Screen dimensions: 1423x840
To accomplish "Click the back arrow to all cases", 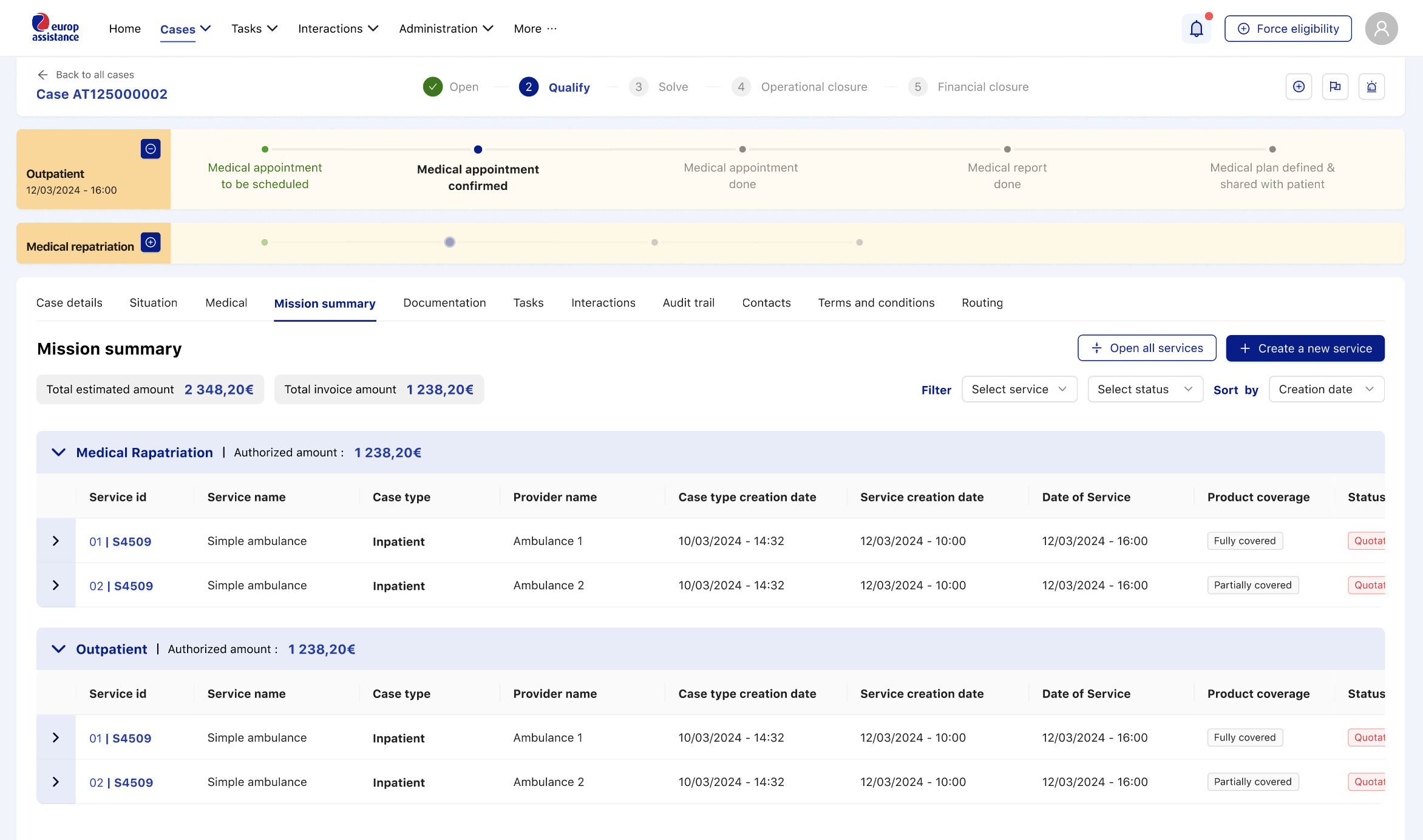I will point(42,75).
